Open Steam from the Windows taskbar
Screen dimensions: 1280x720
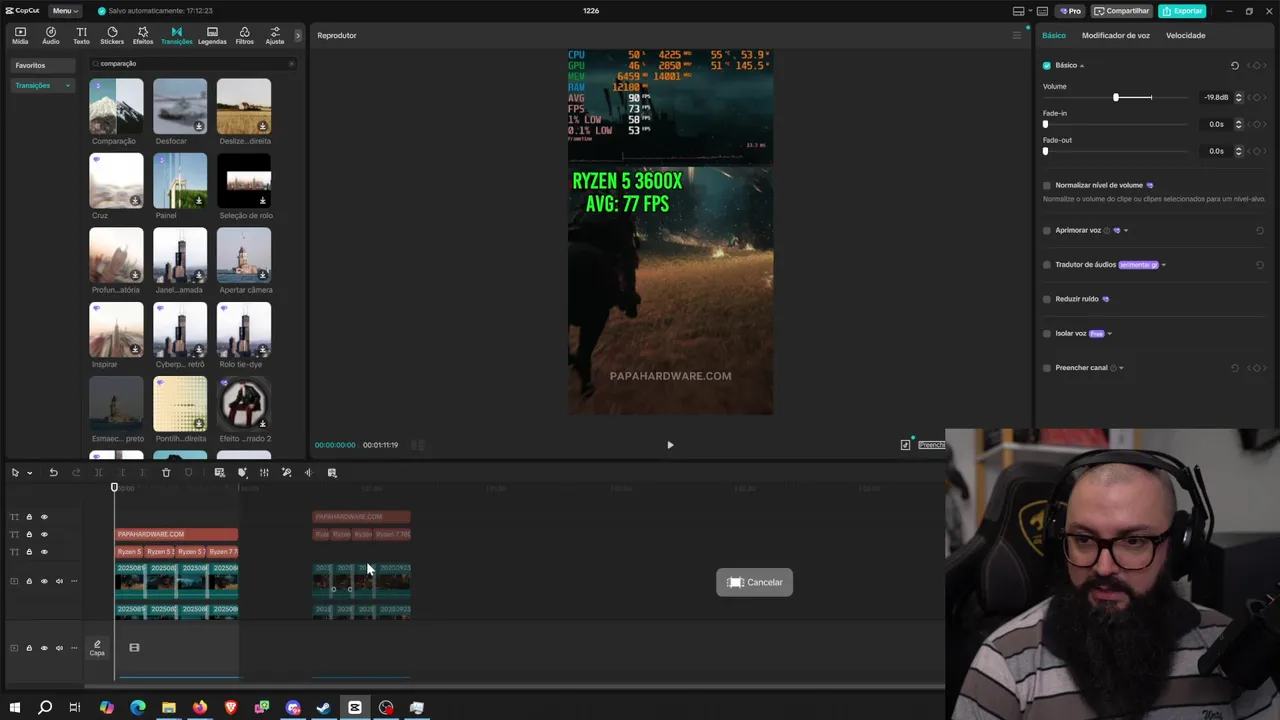coord(323,708)
